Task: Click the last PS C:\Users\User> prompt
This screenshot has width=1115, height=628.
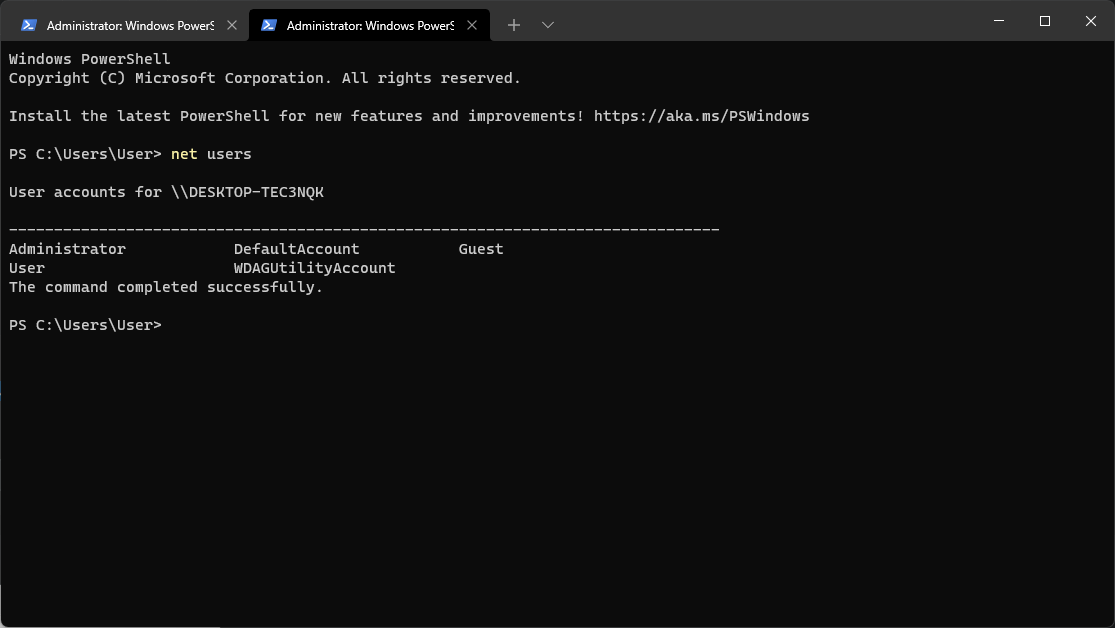Action: 85,325
